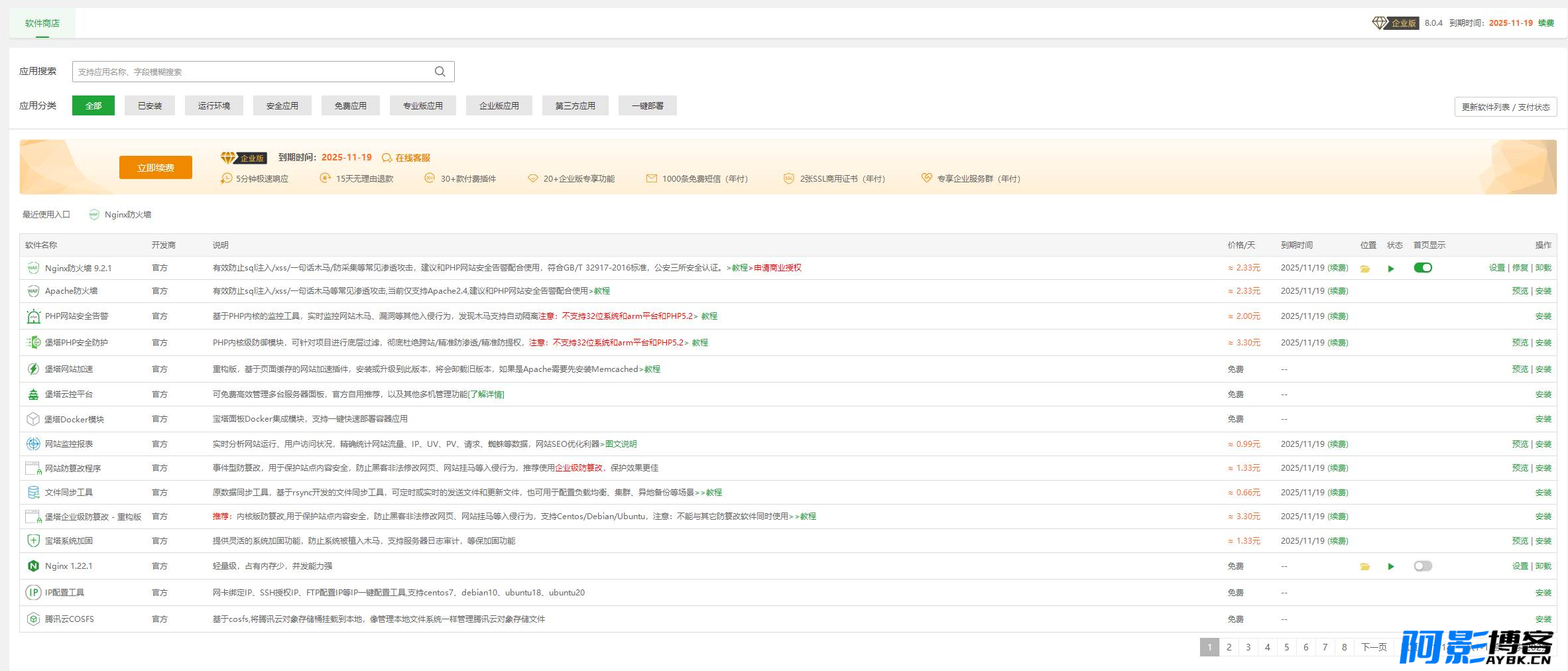Open 设置 for Nginx防火墙 9.2.1
This screenshot has height=671, width=1568.
pyautogui.click(x=1497, y=268)
